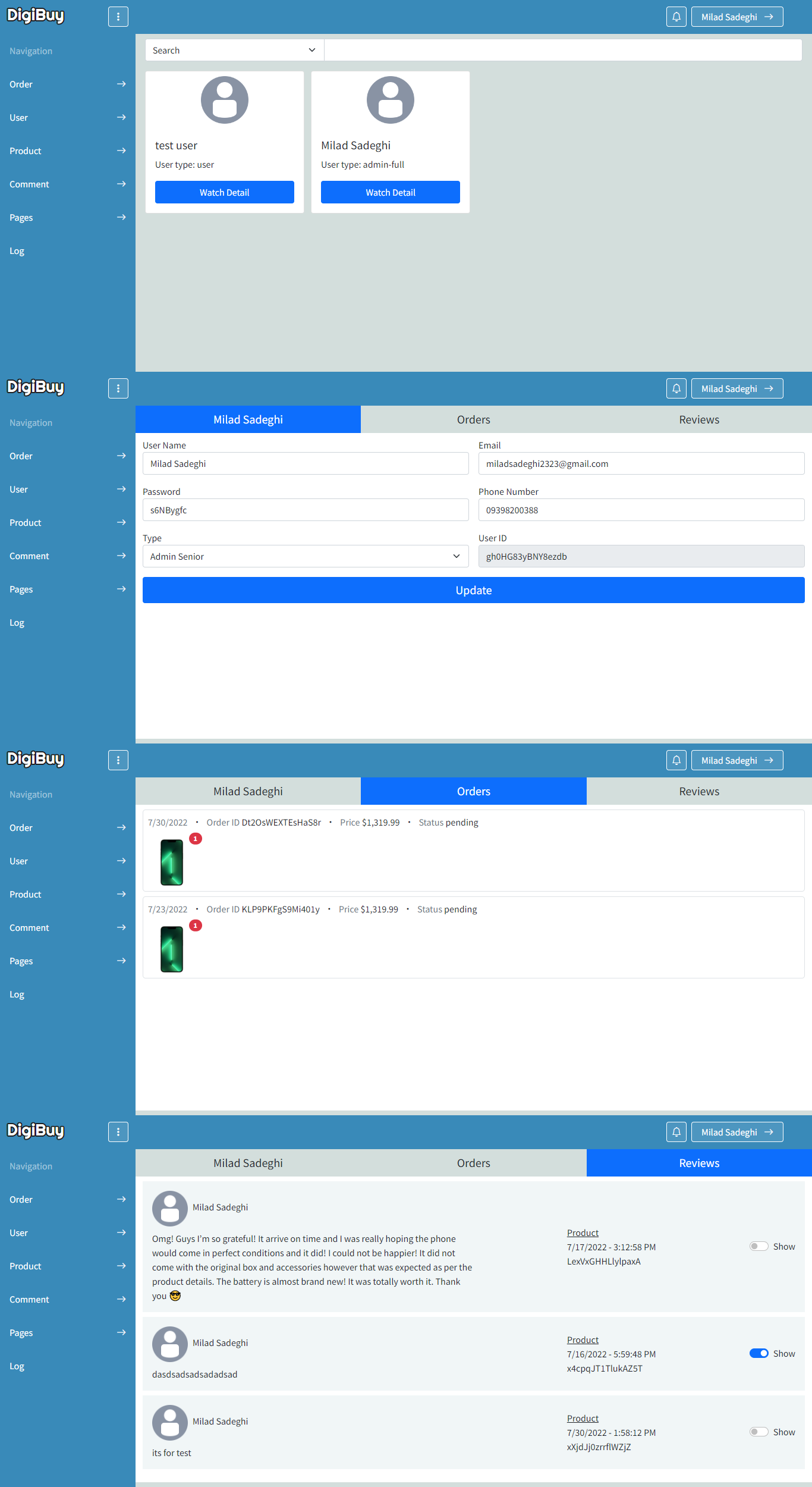Open kebab menu on Orders tab screen
Screen dimensions: 812x1487
pos(118,760)
